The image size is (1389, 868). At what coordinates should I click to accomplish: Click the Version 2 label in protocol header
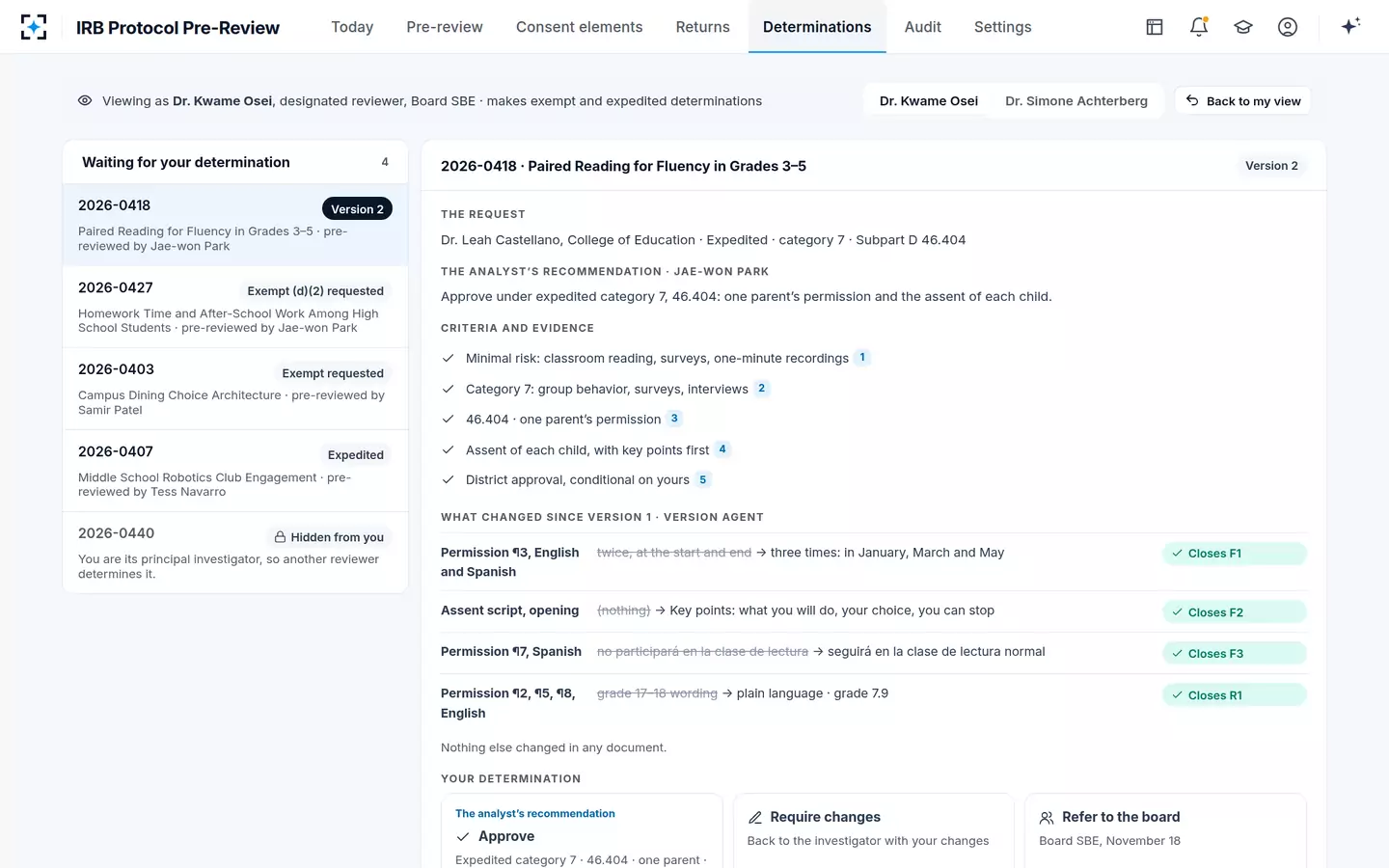(1271, 166)
